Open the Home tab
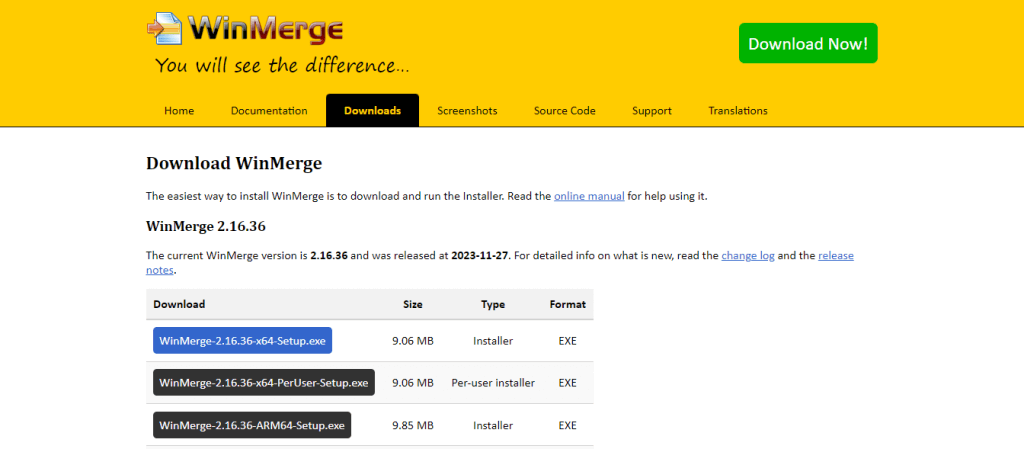Image resolution: width=1024 pixels, height=449 pixels. click(179, 111)
